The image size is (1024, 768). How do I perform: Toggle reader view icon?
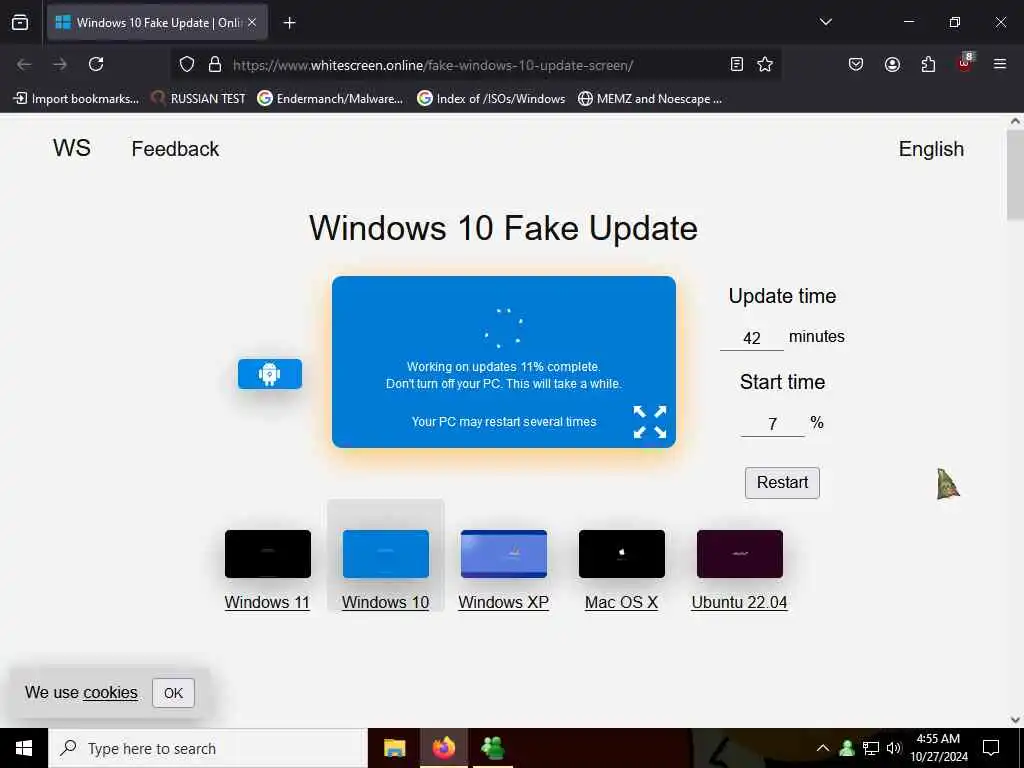[x=737, y=64]
